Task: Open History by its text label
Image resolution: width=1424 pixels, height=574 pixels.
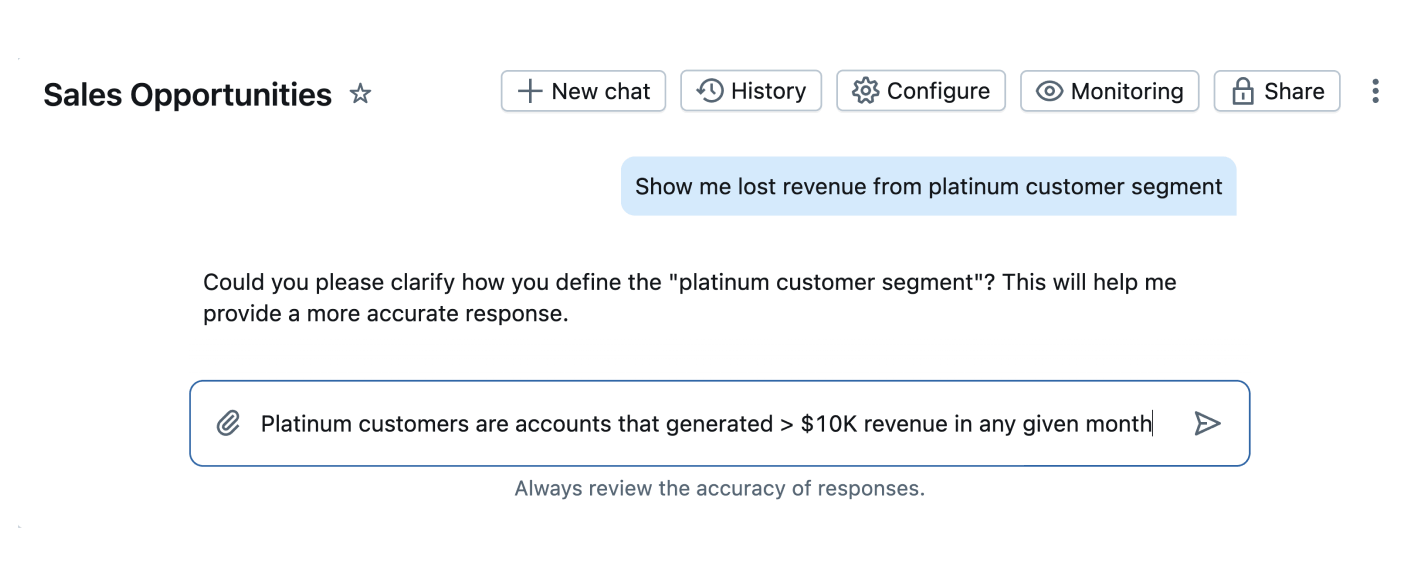Action: click(768, 91)
